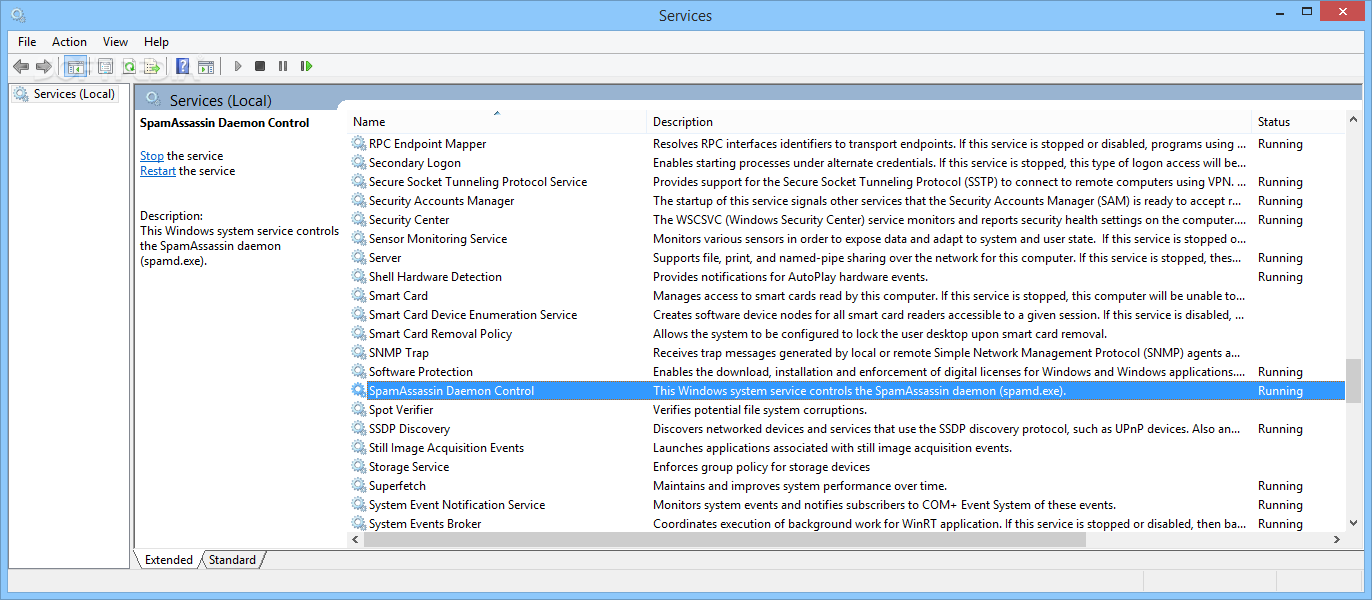Click the gear icon beside Superfetch
Image resolution: width=1372 pixels, height=600 pixels.
pyautogui.click(x=359, y=486)
